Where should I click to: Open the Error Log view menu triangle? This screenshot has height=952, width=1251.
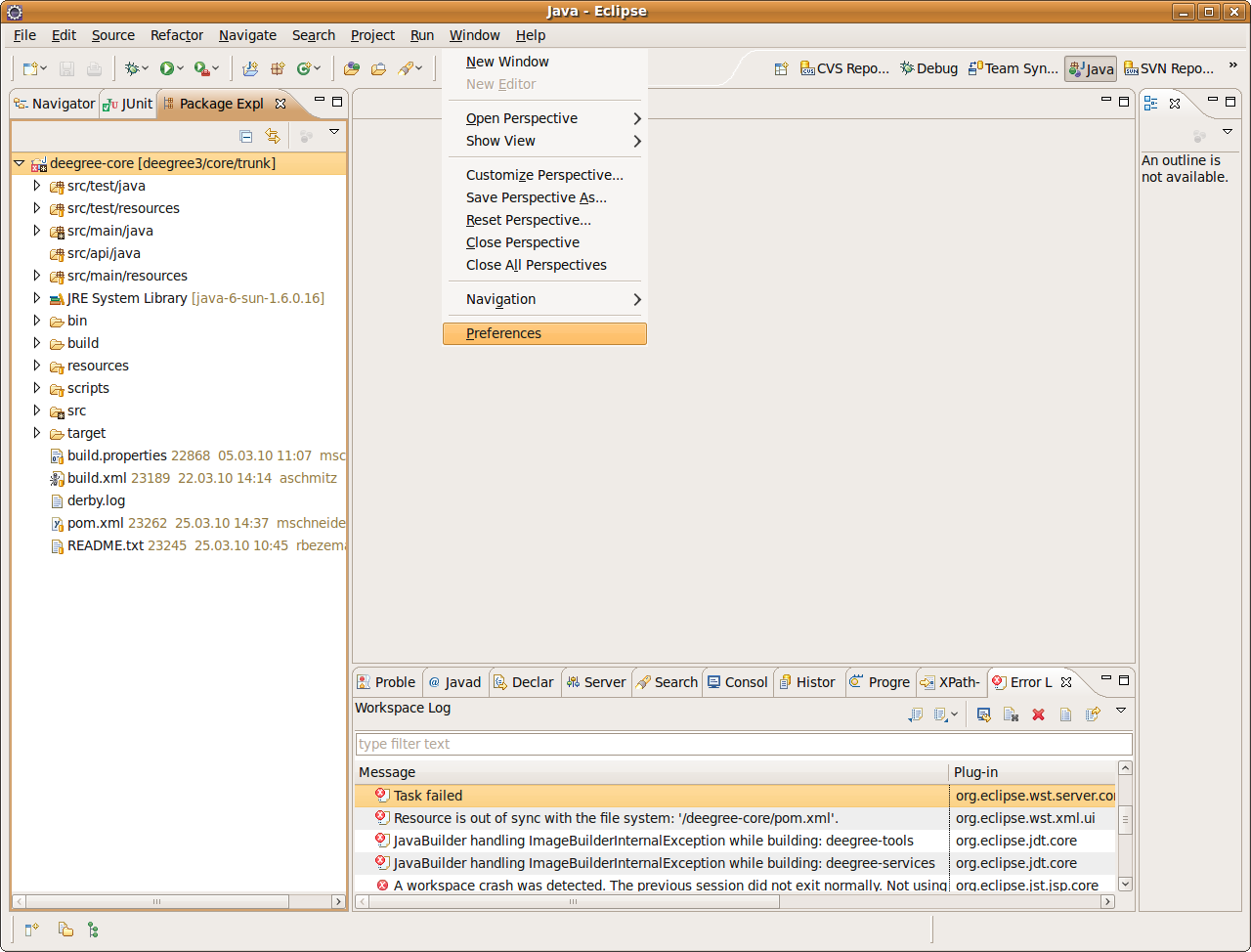1121,710
